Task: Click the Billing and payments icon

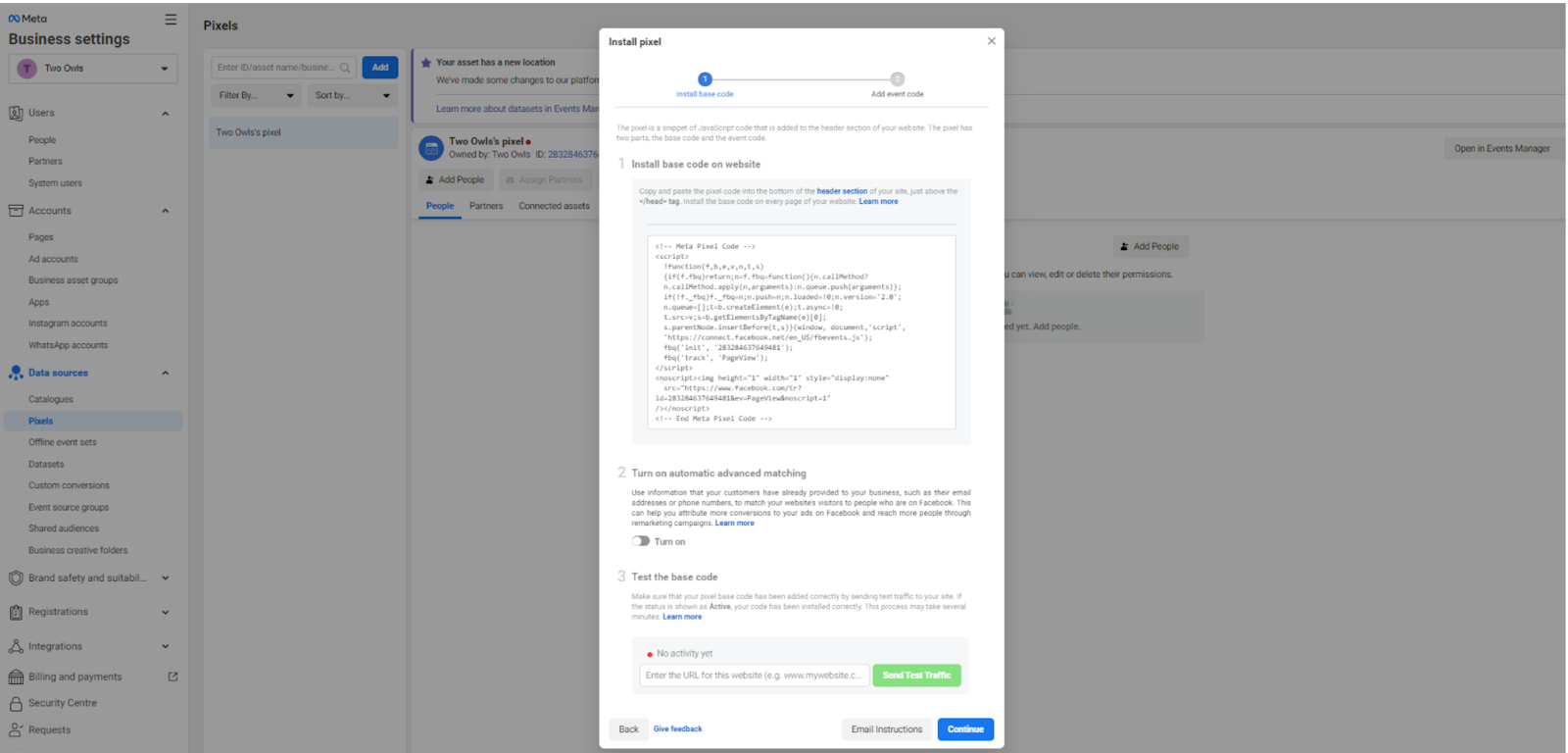Action: [16, 678]
